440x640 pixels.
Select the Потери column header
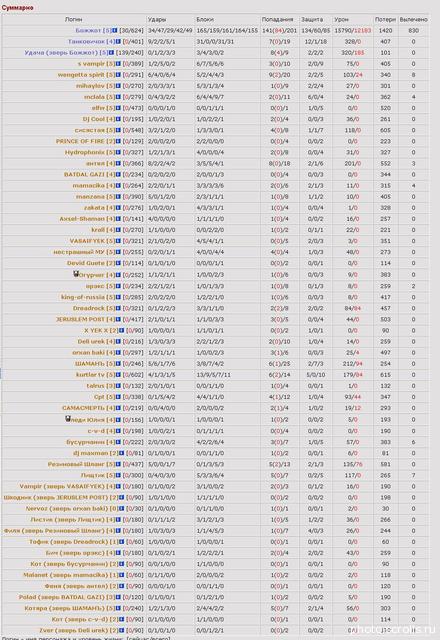click(x=385, y=20)
